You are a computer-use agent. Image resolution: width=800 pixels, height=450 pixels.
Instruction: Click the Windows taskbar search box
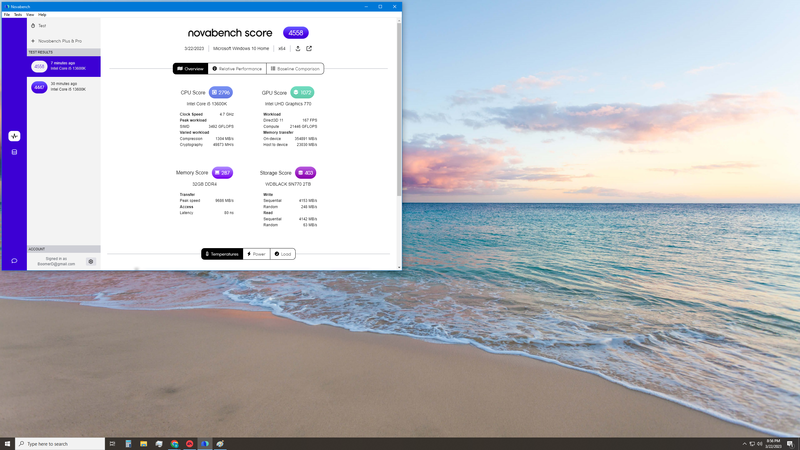[60, 444]
